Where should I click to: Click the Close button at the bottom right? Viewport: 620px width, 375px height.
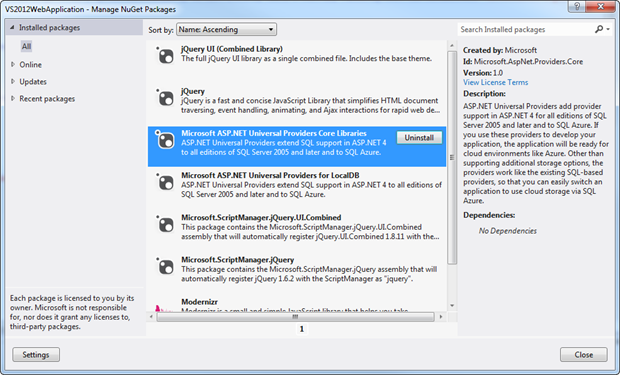click(584, 354)
